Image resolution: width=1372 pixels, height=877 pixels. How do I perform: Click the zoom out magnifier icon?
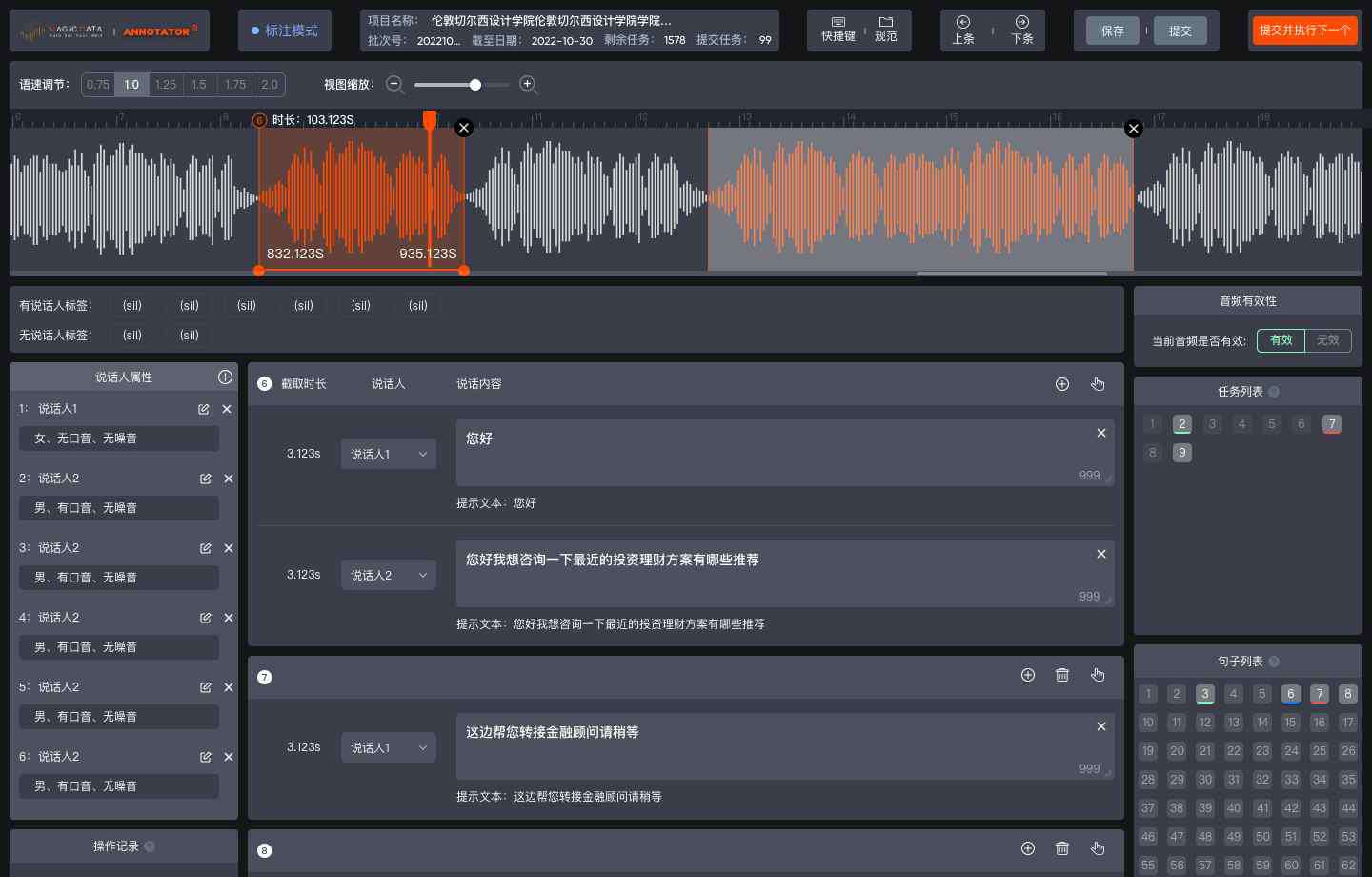tap(394, 85)
